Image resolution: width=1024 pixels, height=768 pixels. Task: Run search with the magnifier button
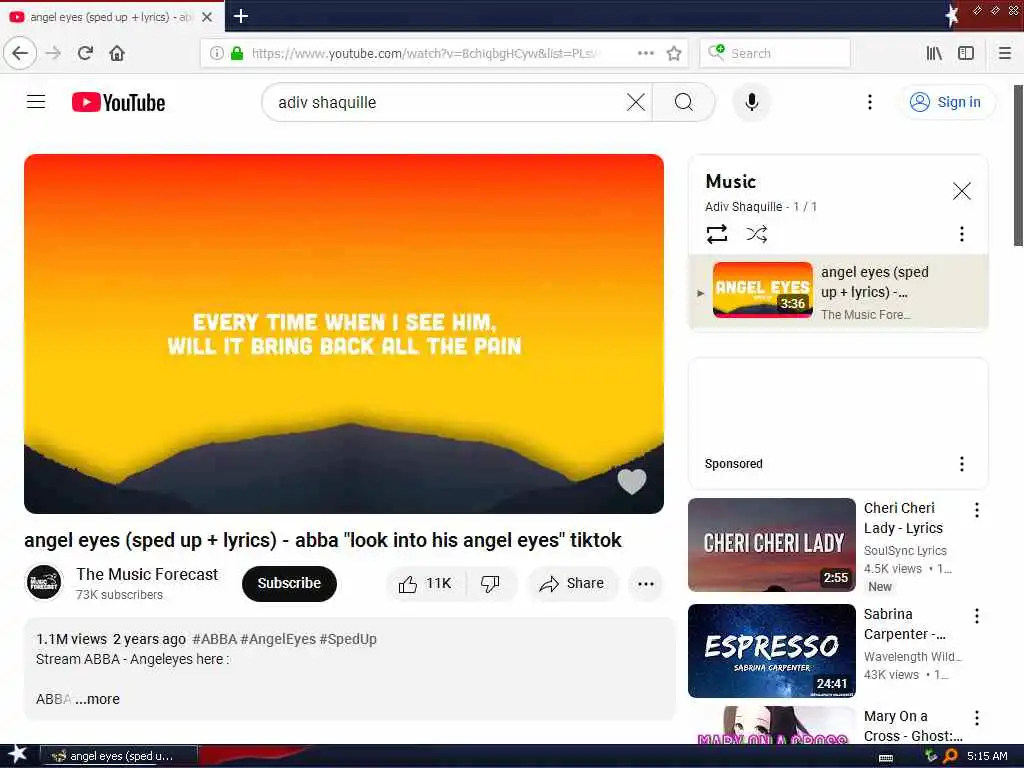tap(684, 102)
